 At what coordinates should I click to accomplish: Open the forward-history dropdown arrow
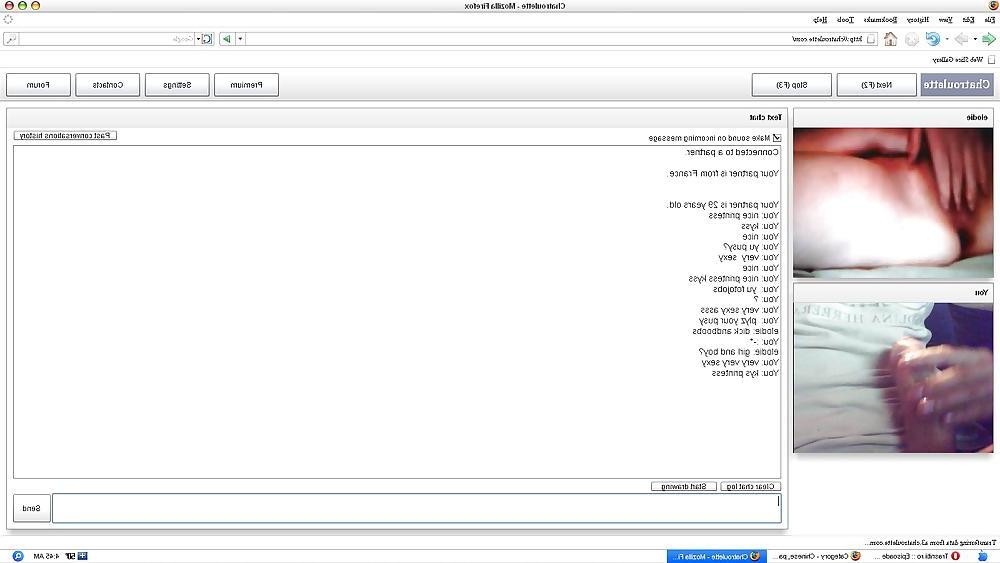947,39
